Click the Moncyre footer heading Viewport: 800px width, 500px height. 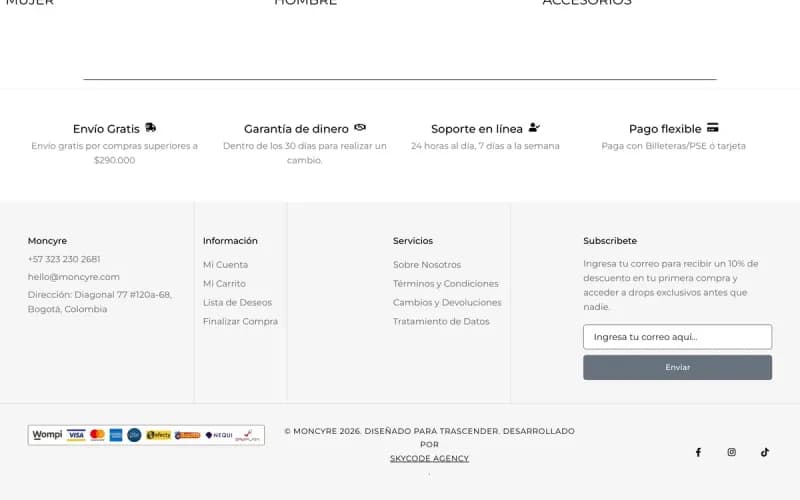(47, 241)
